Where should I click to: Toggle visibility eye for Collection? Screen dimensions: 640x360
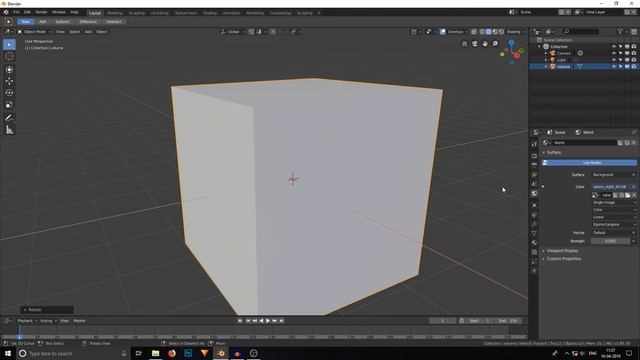(x=613, y=47)
